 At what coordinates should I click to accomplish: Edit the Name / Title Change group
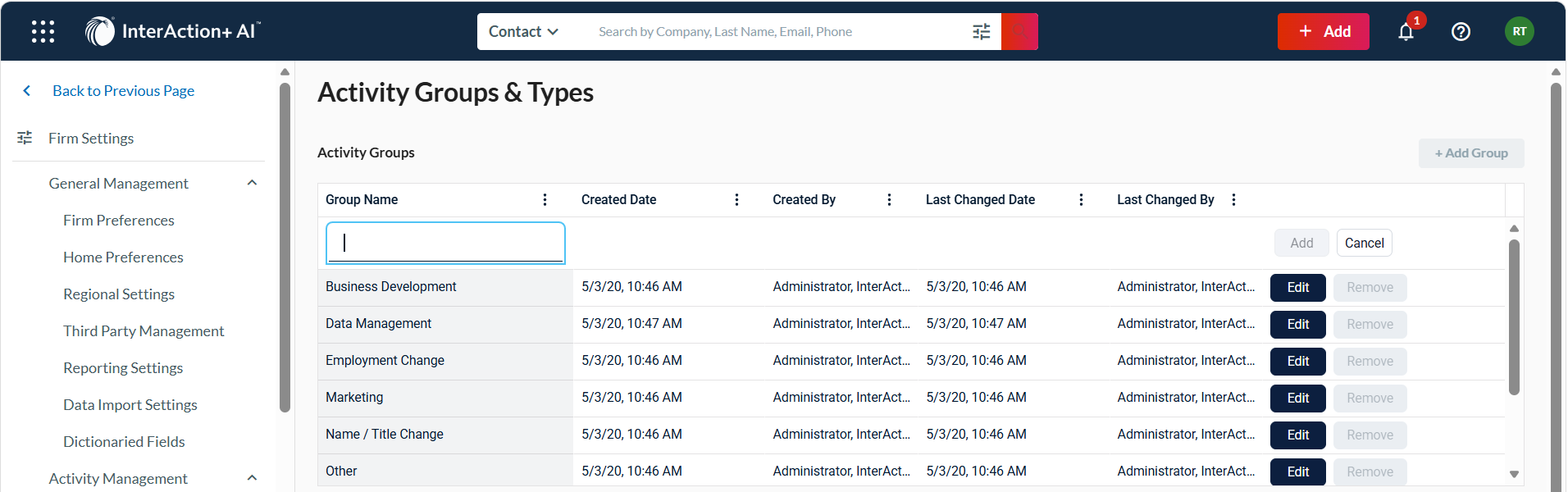pyautogui.click(x=1298, y=435)
